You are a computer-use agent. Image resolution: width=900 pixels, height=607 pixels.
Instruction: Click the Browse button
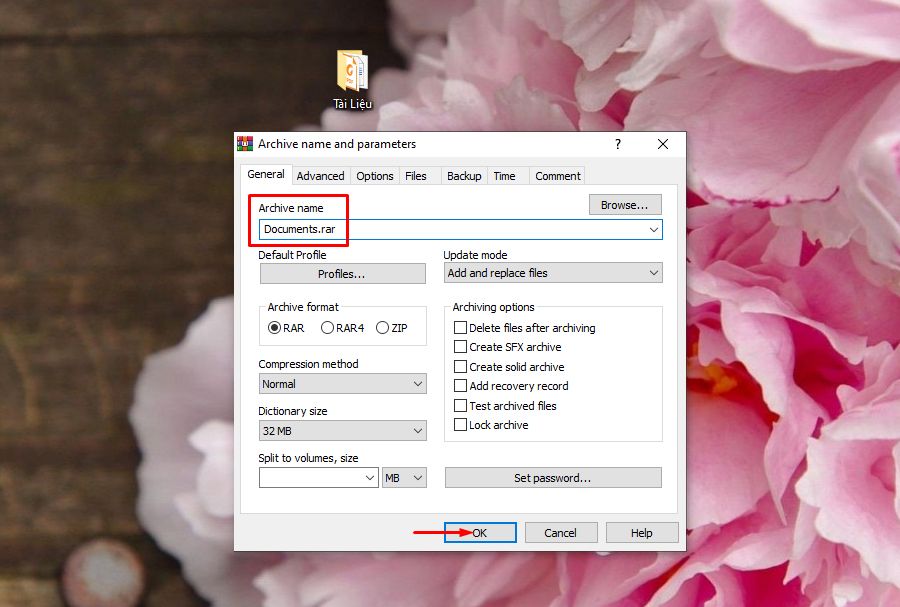point(624,204)
